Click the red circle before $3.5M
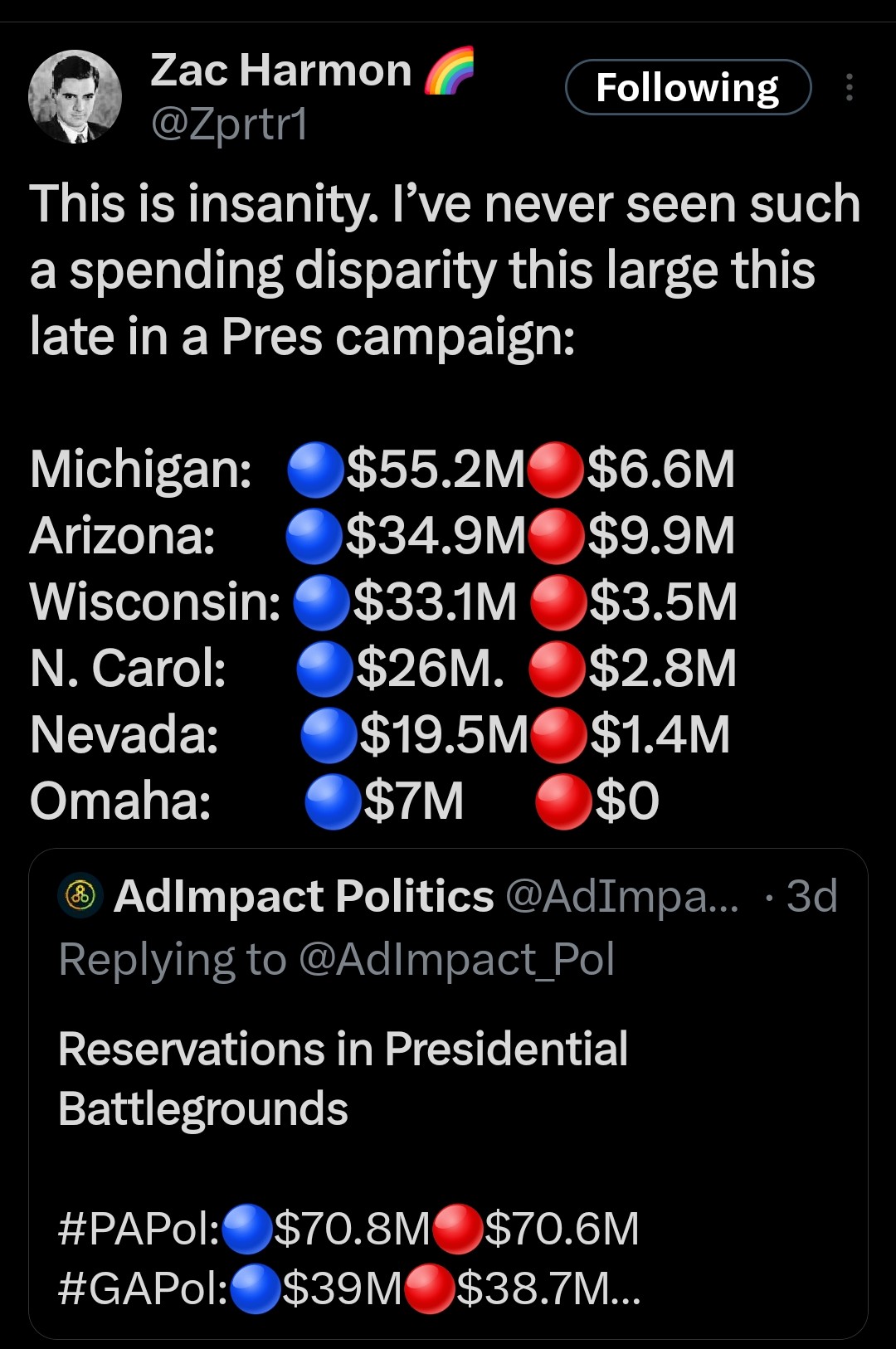 click(x=558, y=602)
